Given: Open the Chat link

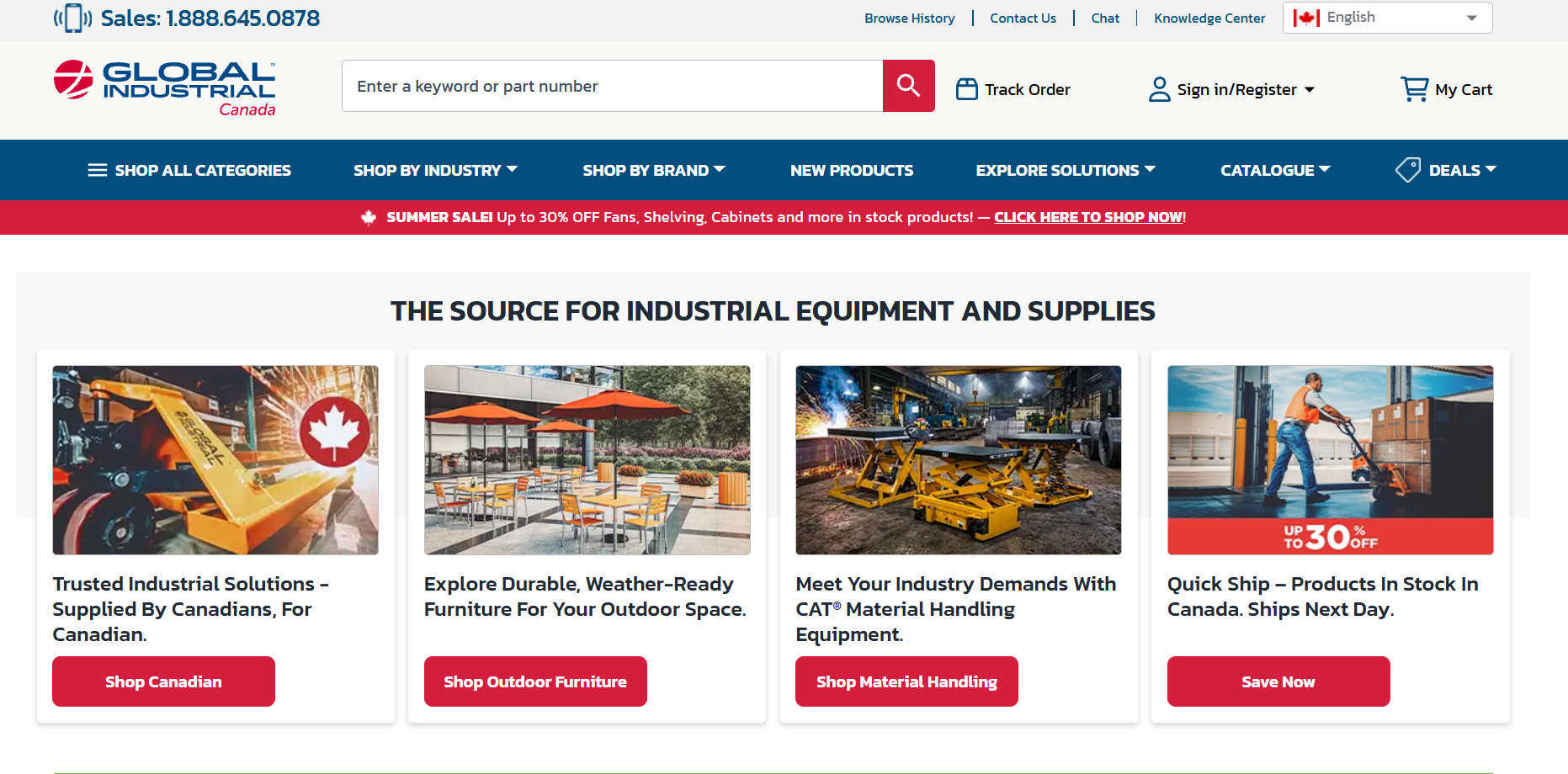Looking at the screenshot, I should click(x=1105, y=19).
